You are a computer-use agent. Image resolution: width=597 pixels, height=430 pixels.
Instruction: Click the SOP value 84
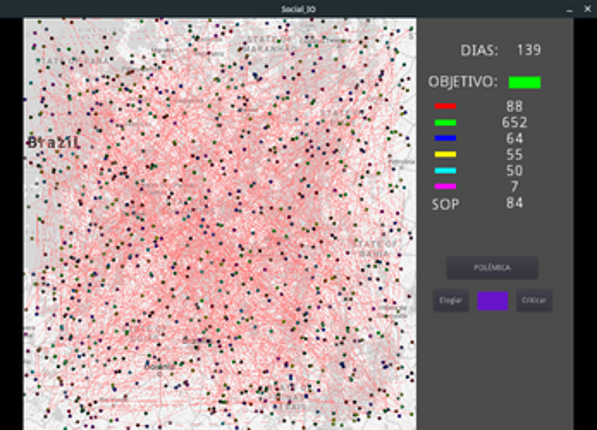click(514, 203)
